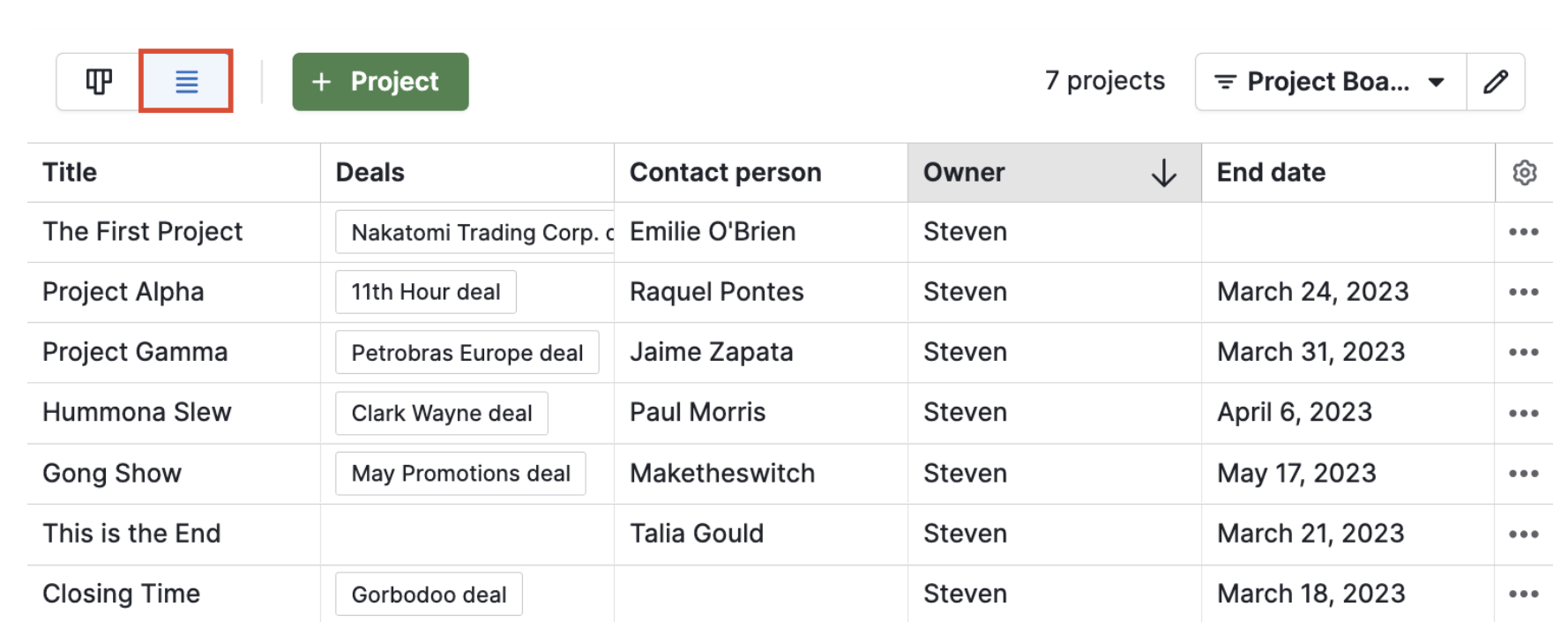Click the Owner sort descending arrow
The image size is (1568, 644).
(x=1163, y=173)
